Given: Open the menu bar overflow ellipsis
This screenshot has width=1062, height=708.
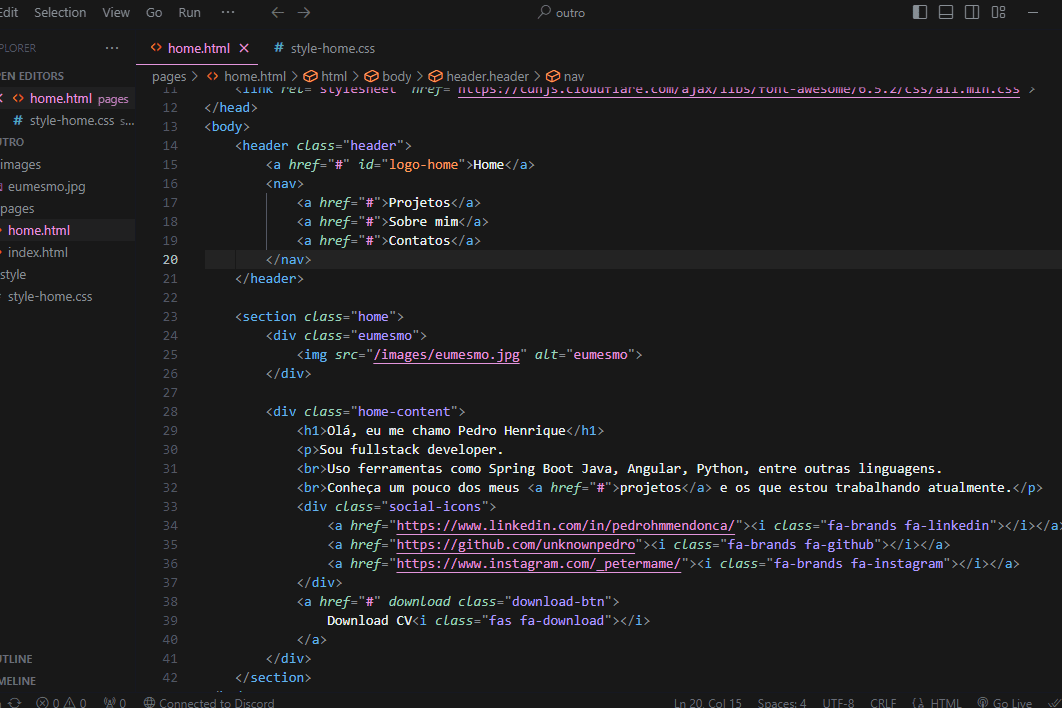Looking at the screenshot, I should tap(228, 12).
